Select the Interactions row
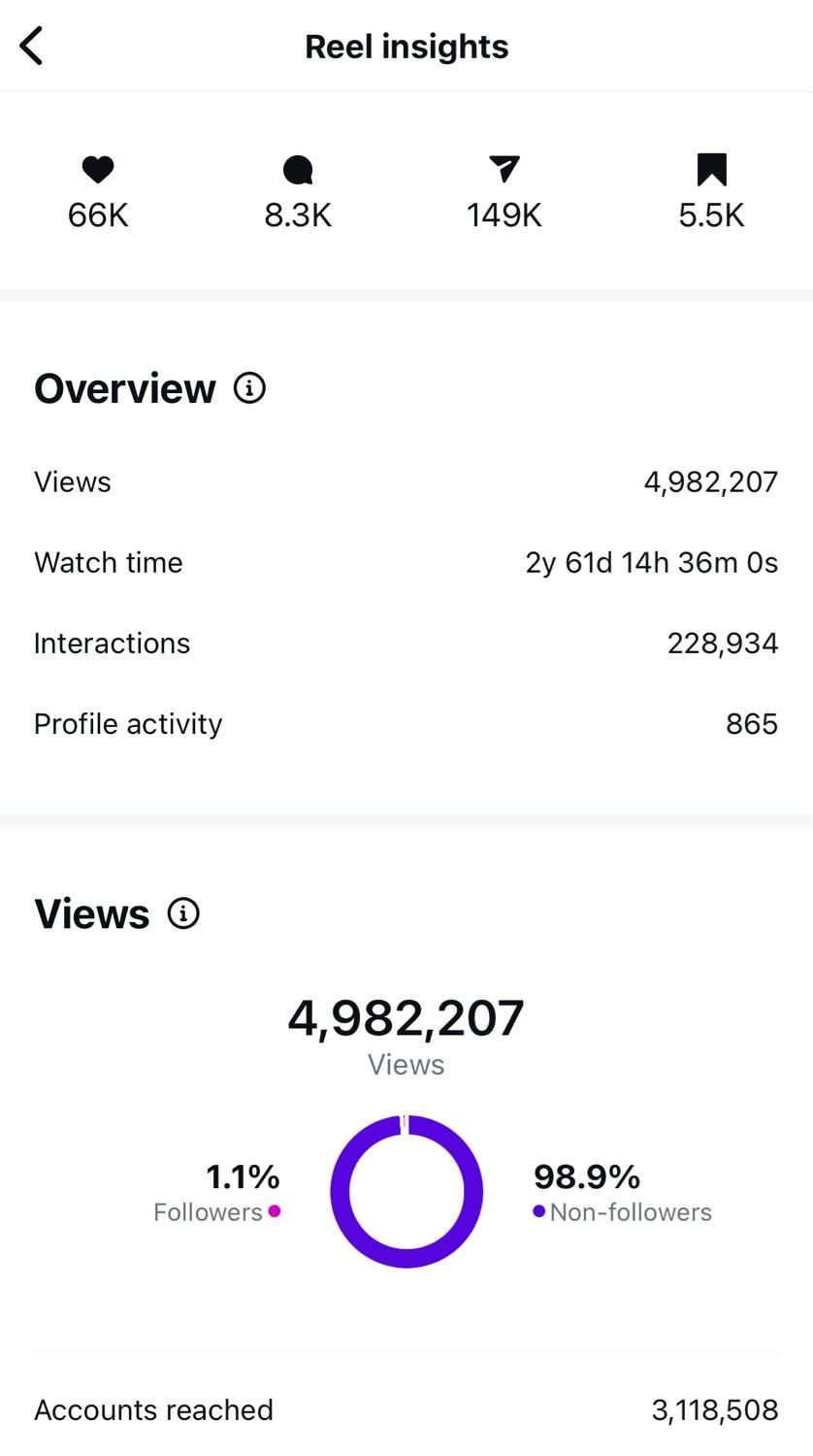Image resolution: width=813 pixels, height=1456 pixels. point(406,643)
